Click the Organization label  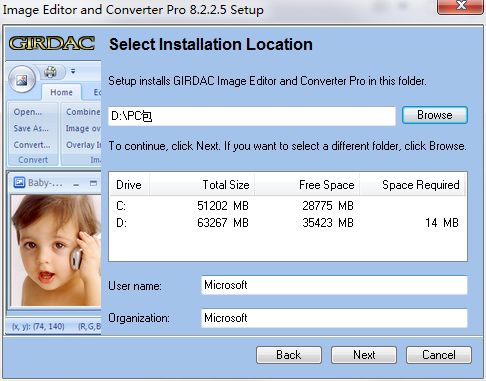tap(139, 318)
